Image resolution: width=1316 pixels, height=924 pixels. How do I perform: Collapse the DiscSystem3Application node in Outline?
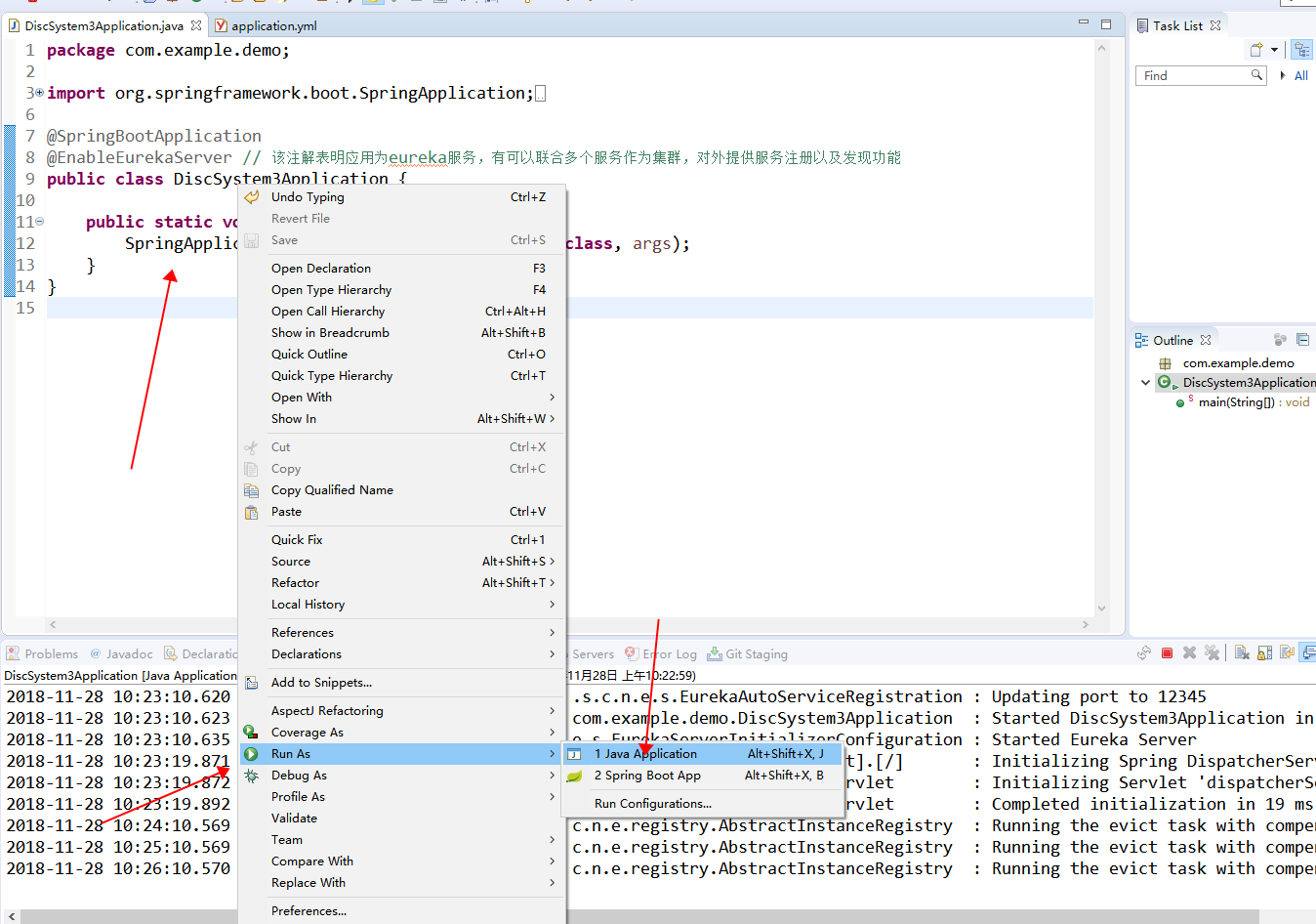[x=1145, y=382]
